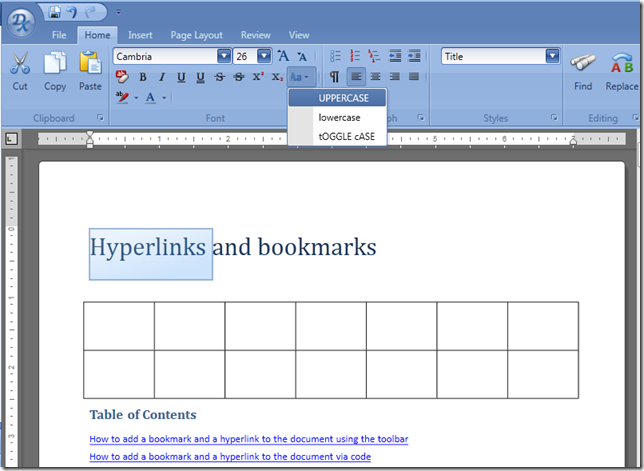Insert bulleted list

click(x=336, y=56)
